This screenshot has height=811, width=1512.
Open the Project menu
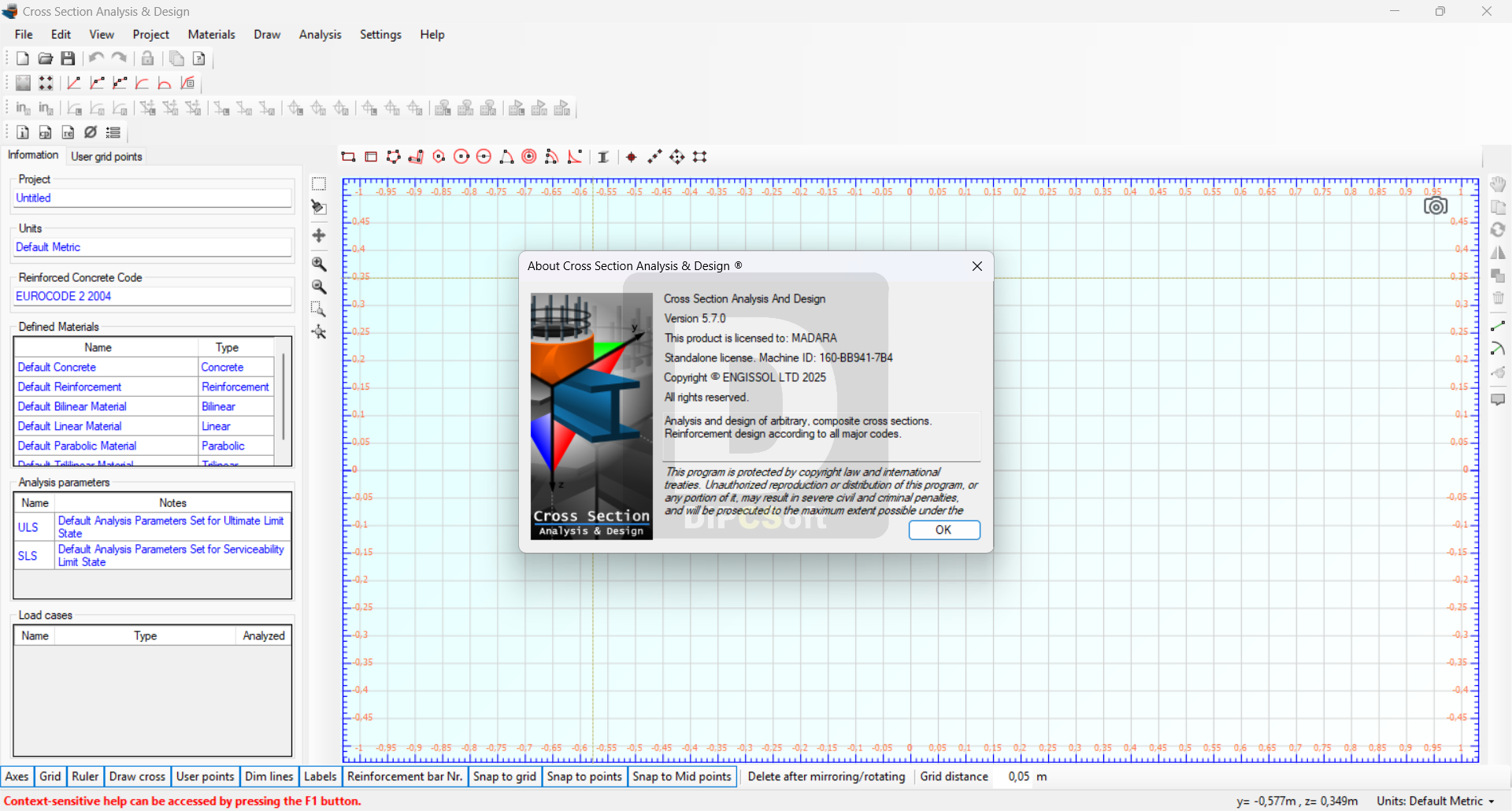151,35
